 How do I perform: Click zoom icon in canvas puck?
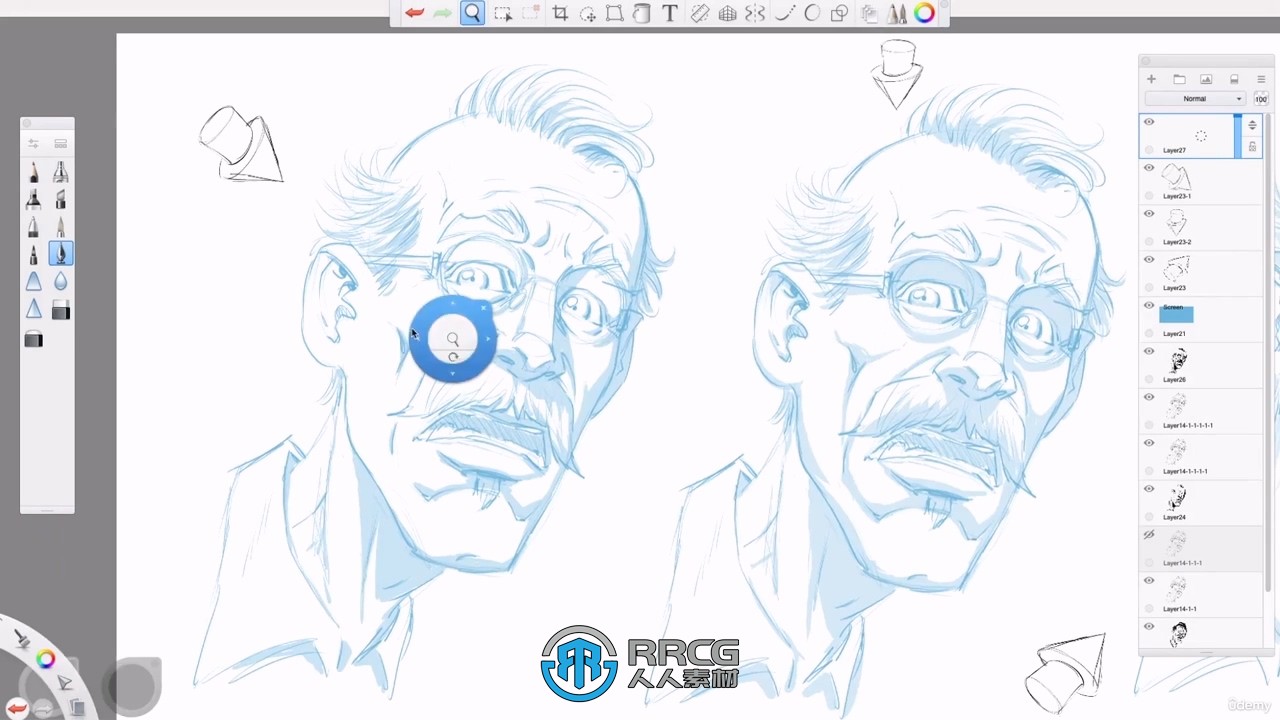pos(453,340)
